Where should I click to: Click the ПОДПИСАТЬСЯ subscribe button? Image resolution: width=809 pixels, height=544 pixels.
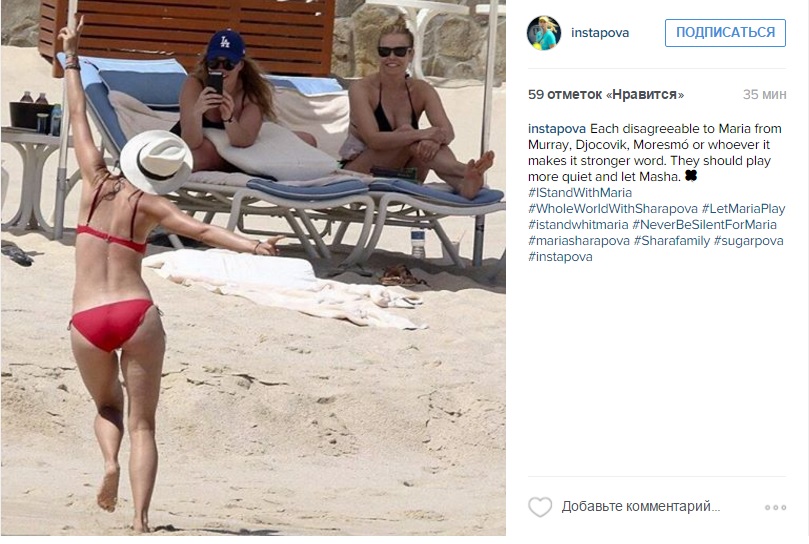725,33
